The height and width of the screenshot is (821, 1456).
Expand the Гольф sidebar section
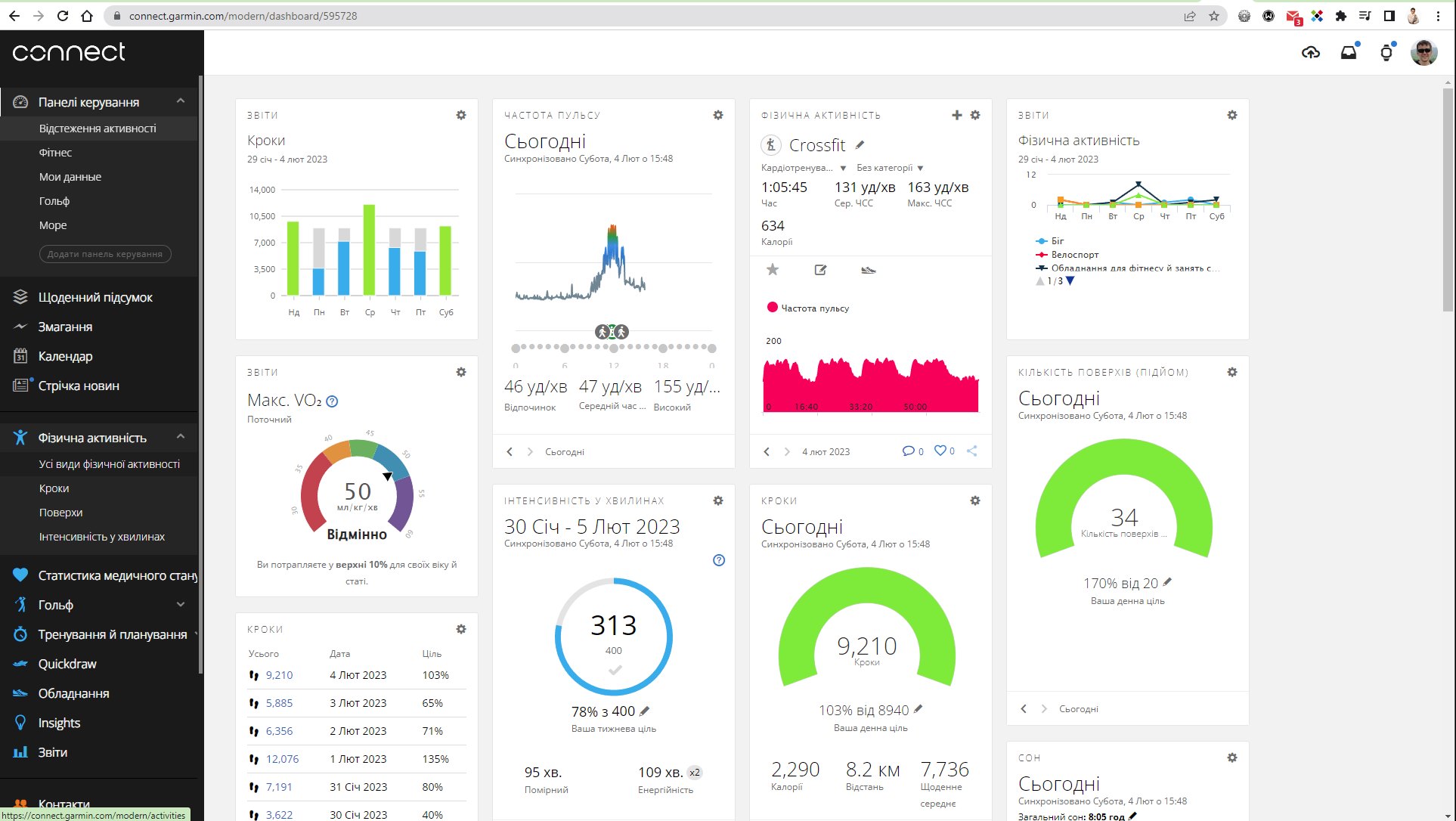180,605
